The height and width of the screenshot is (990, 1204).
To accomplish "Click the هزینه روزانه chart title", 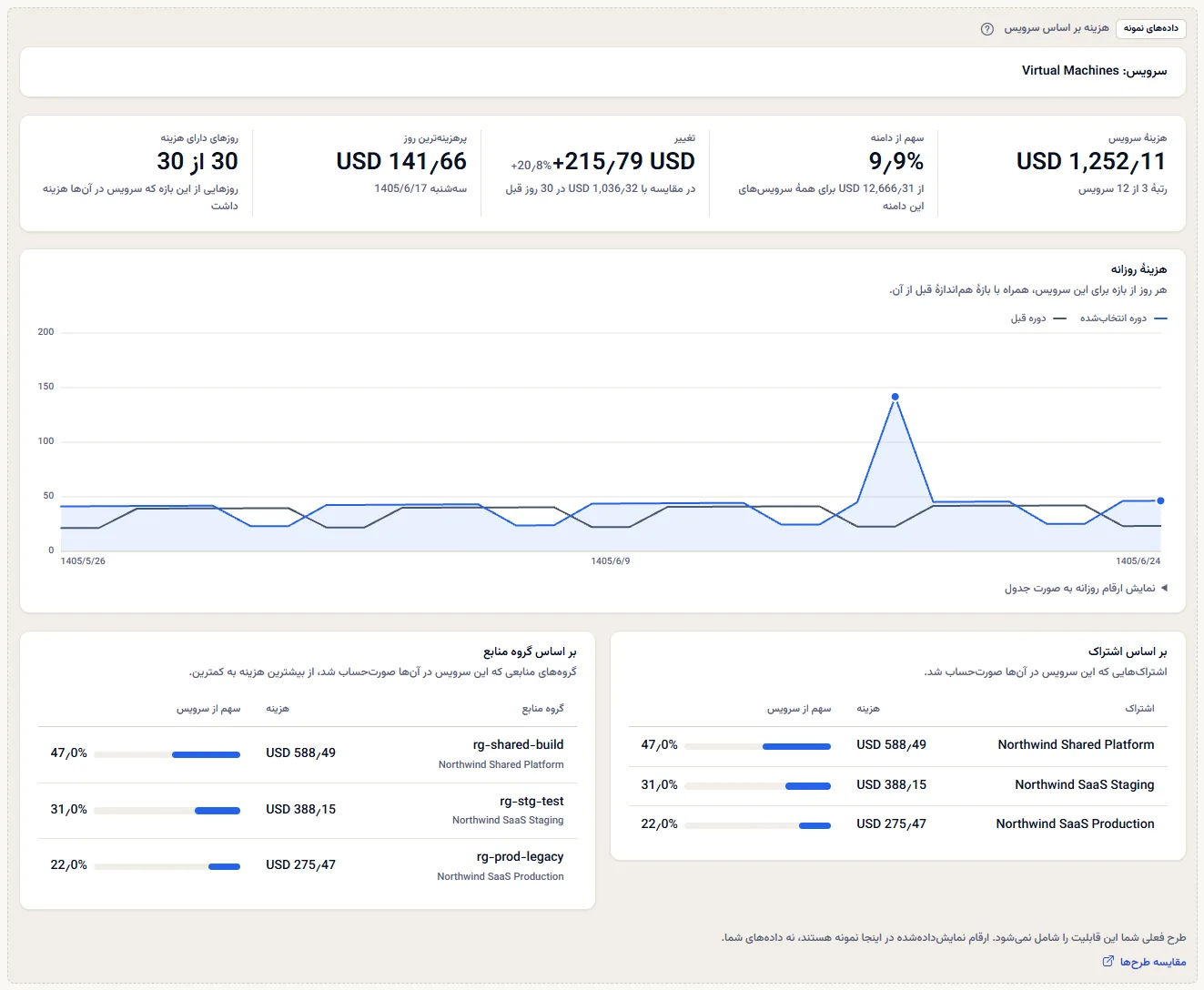I will 1138,269.
